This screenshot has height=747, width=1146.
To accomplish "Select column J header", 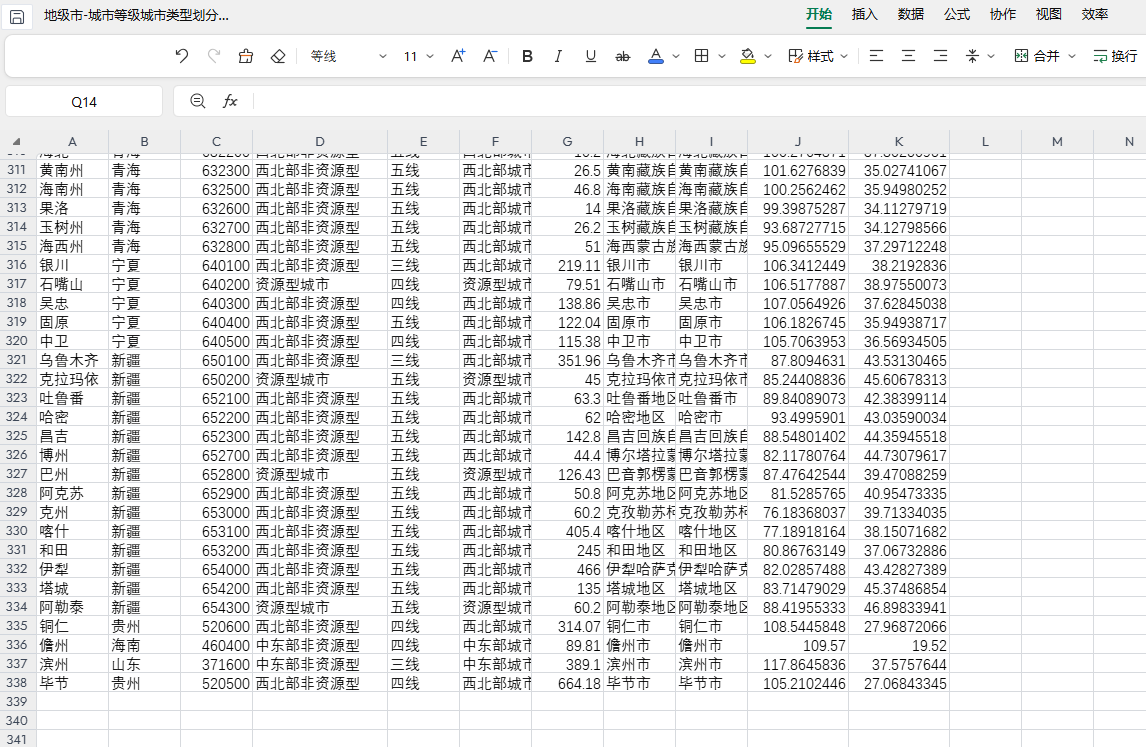I will coord(797,142).
